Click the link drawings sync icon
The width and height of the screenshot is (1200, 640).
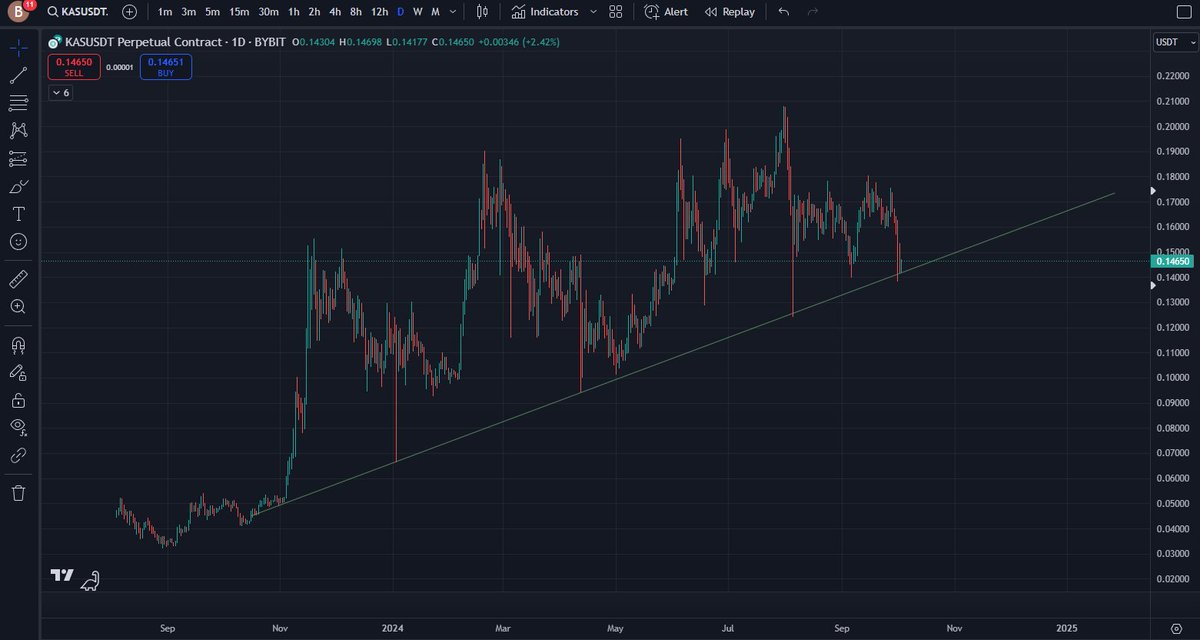coord(18,455)
